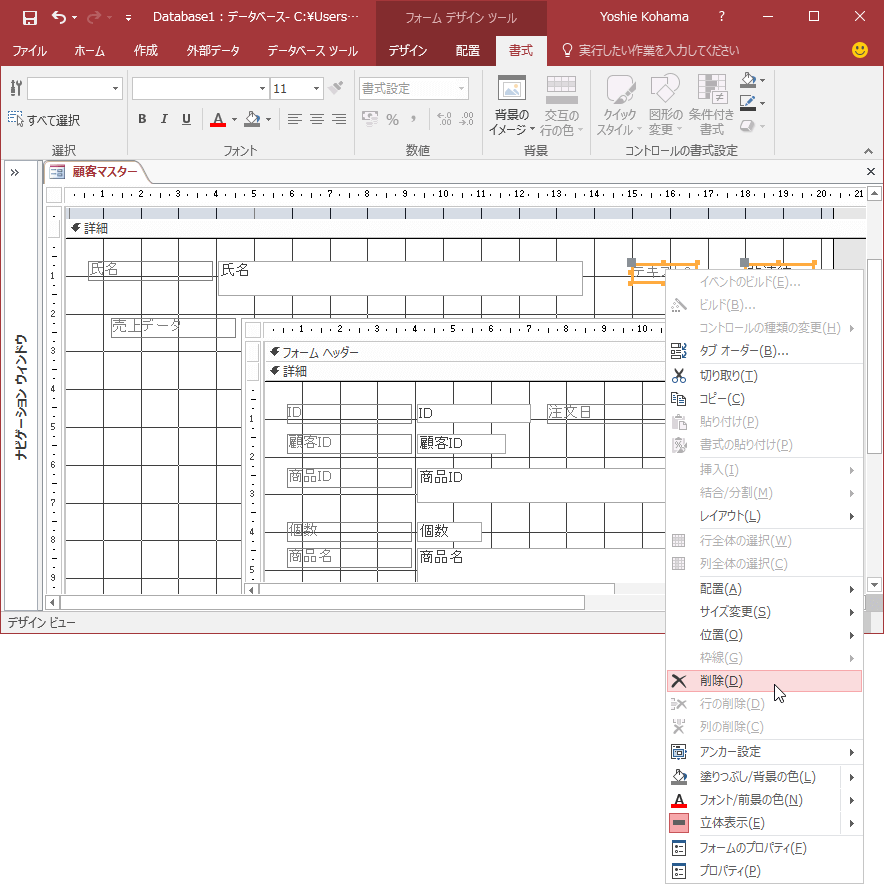Open 位置 submenu in context menu
The height and width of the screenshot is (884, 884).
[x=764, y=635]
